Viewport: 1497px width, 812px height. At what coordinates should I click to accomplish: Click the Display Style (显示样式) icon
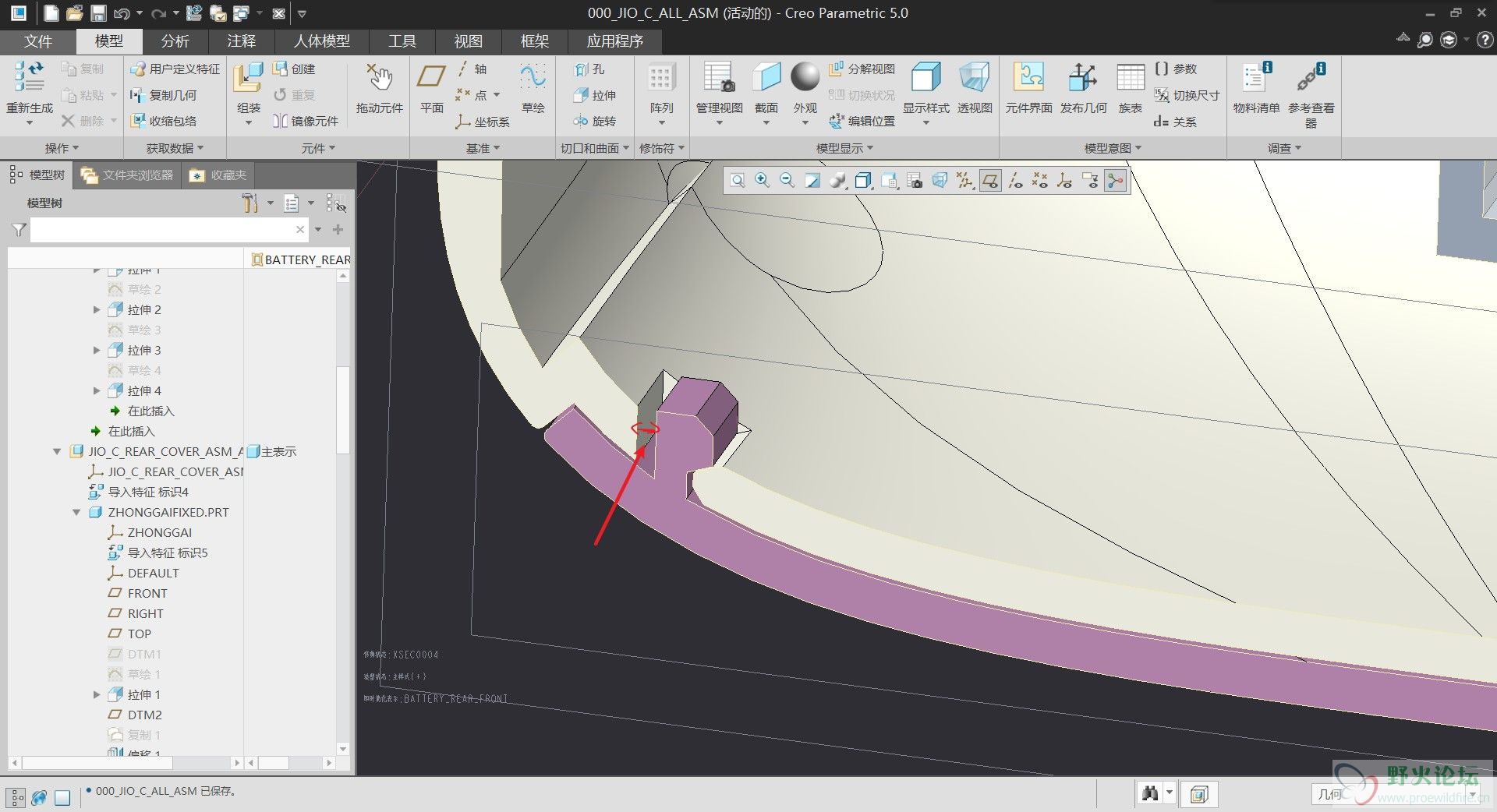tap(925, 78)
